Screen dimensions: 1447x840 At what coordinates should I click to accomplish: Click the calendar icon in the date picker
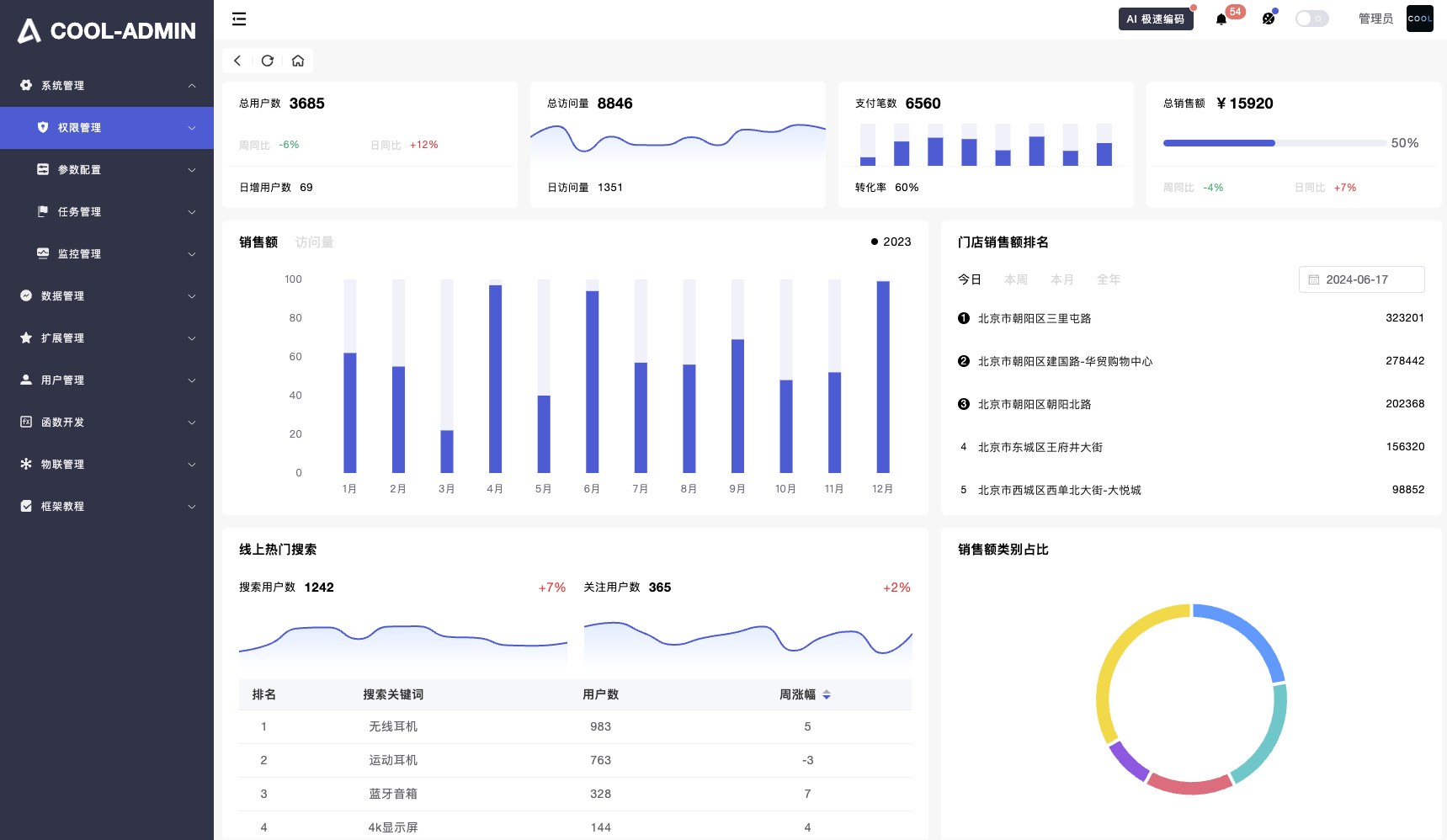pos(1313,279)
